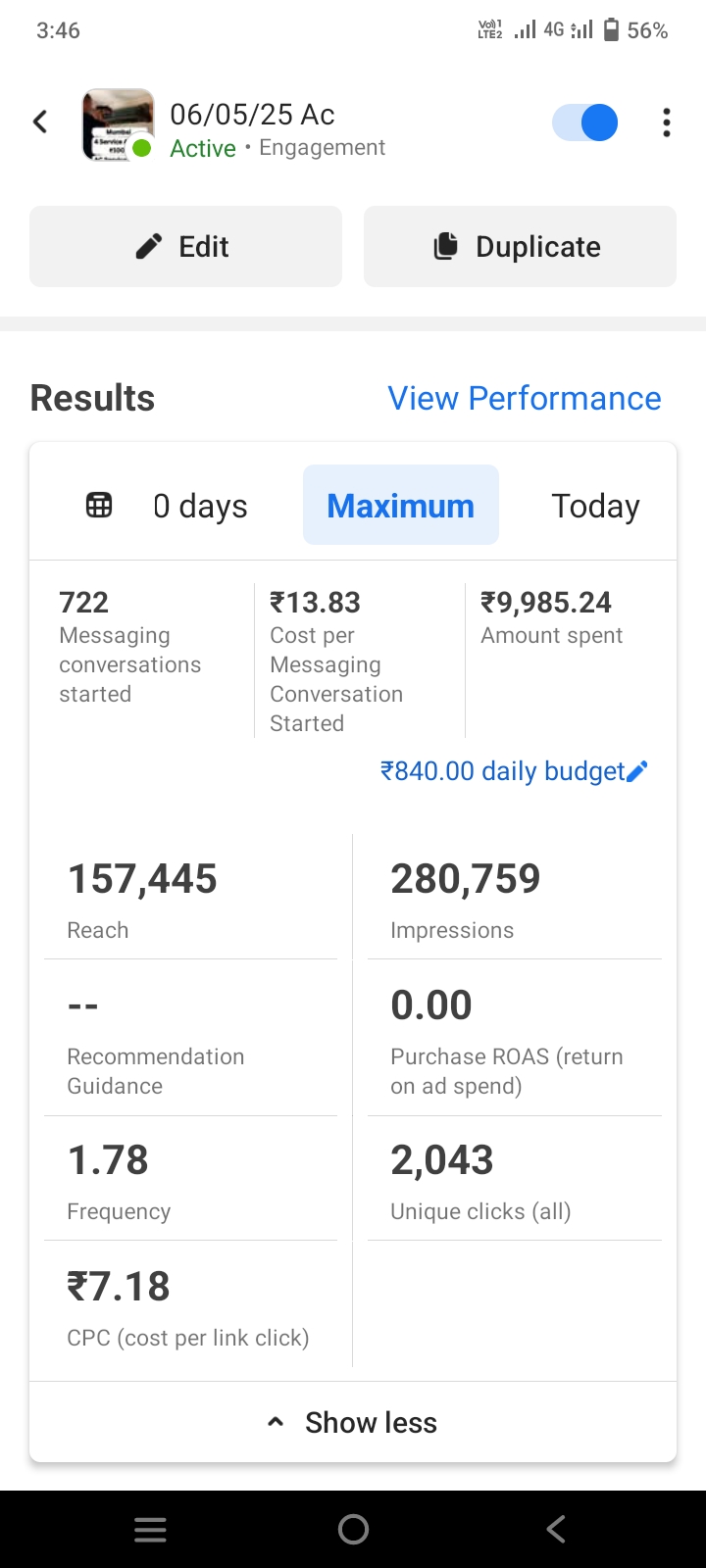Edit the ₹840.00 daily budget link
The width and height of the screenshot is (706, 1568).
pyautogui.click(x=502, y=772)
